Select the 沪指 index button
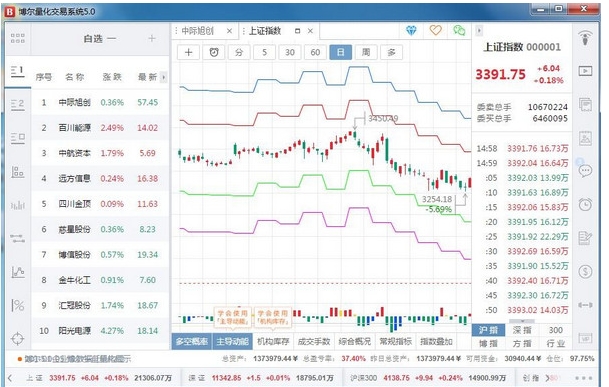The height and width of the screenshot is (387, 609). (489, 330)
